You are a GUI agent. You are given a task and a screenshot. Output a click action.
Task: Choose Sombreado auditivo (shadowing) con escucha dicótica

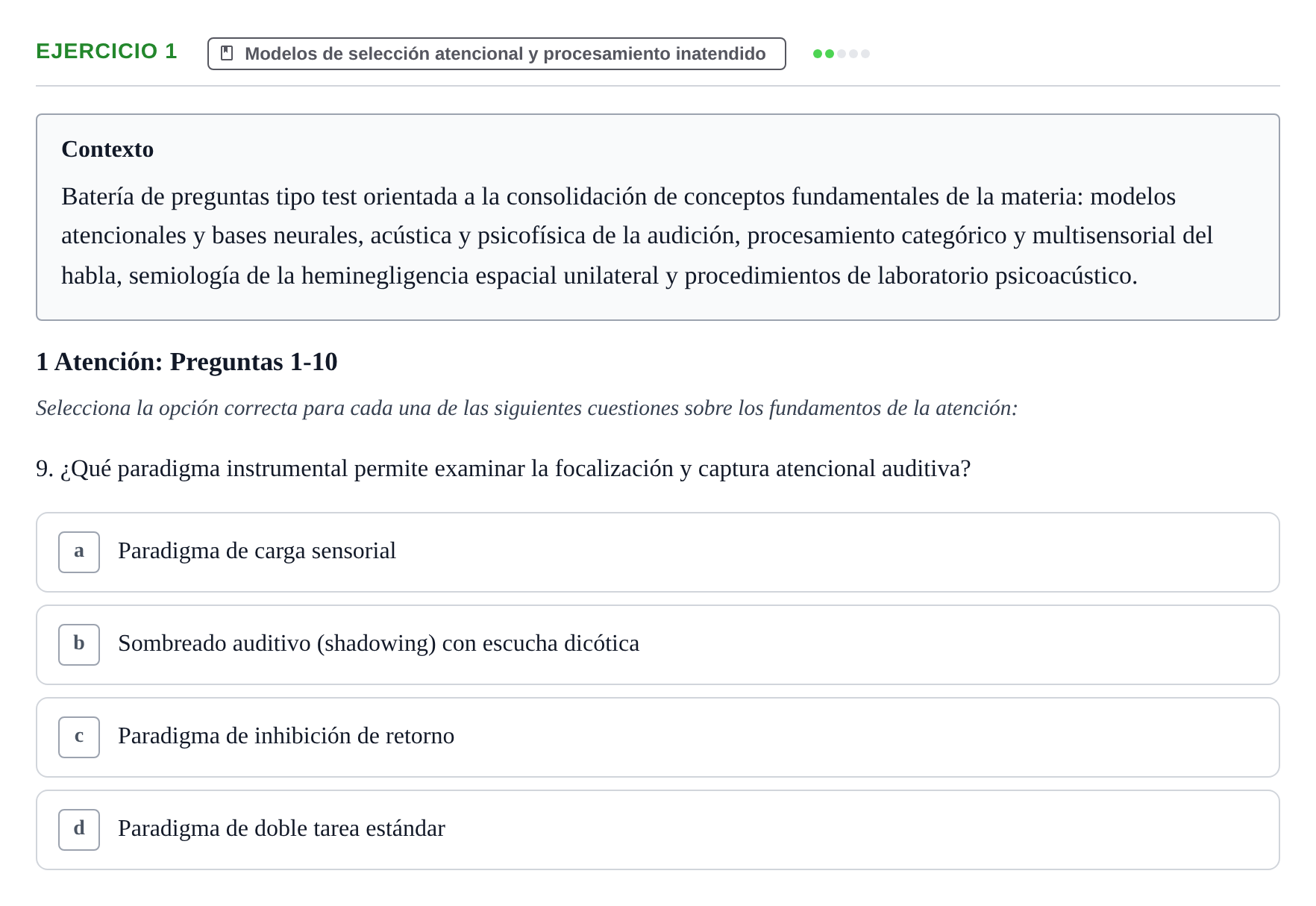[x=658, y=645]
